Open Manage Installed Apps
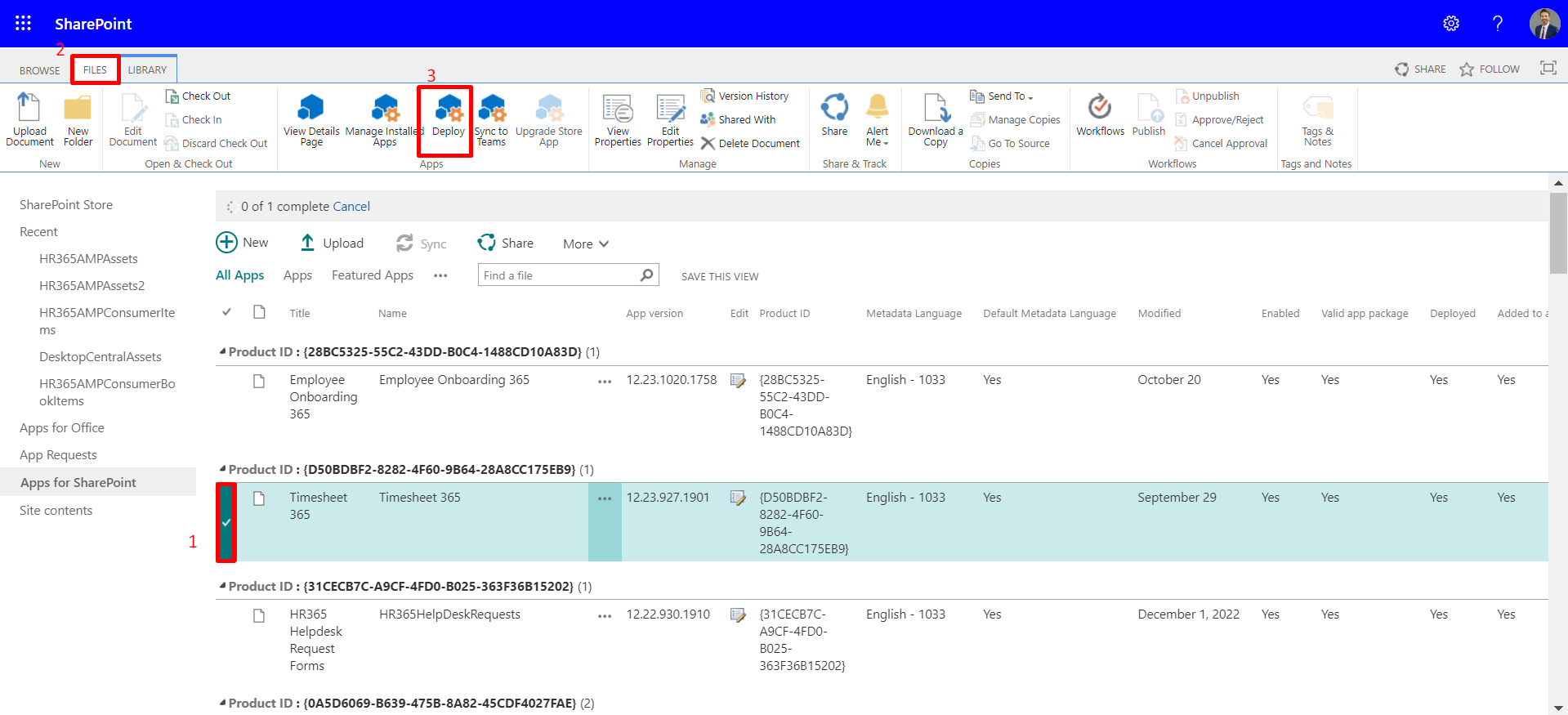Image resolution: width=1568 pixels, height=715 pixels. coord(384,120)
